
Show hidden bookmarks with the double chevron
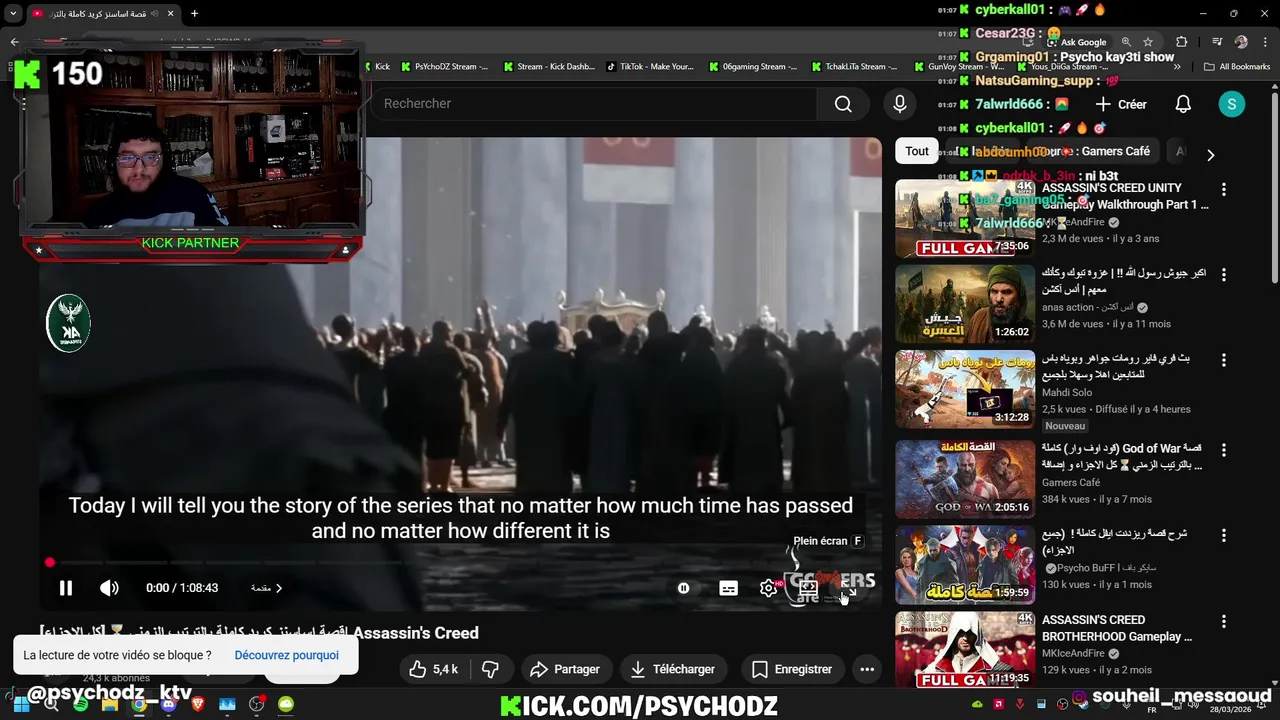1178,67
